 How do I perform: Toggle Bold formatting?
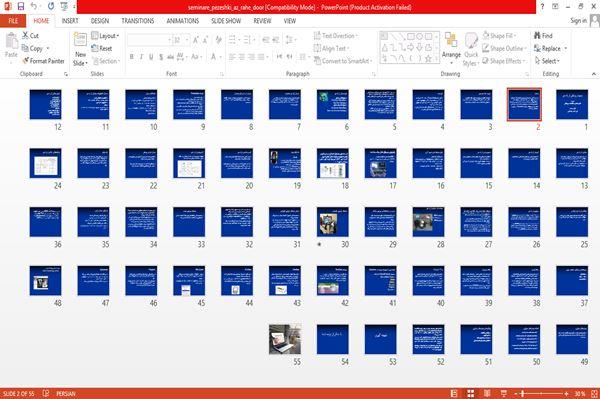coord(132,57)
